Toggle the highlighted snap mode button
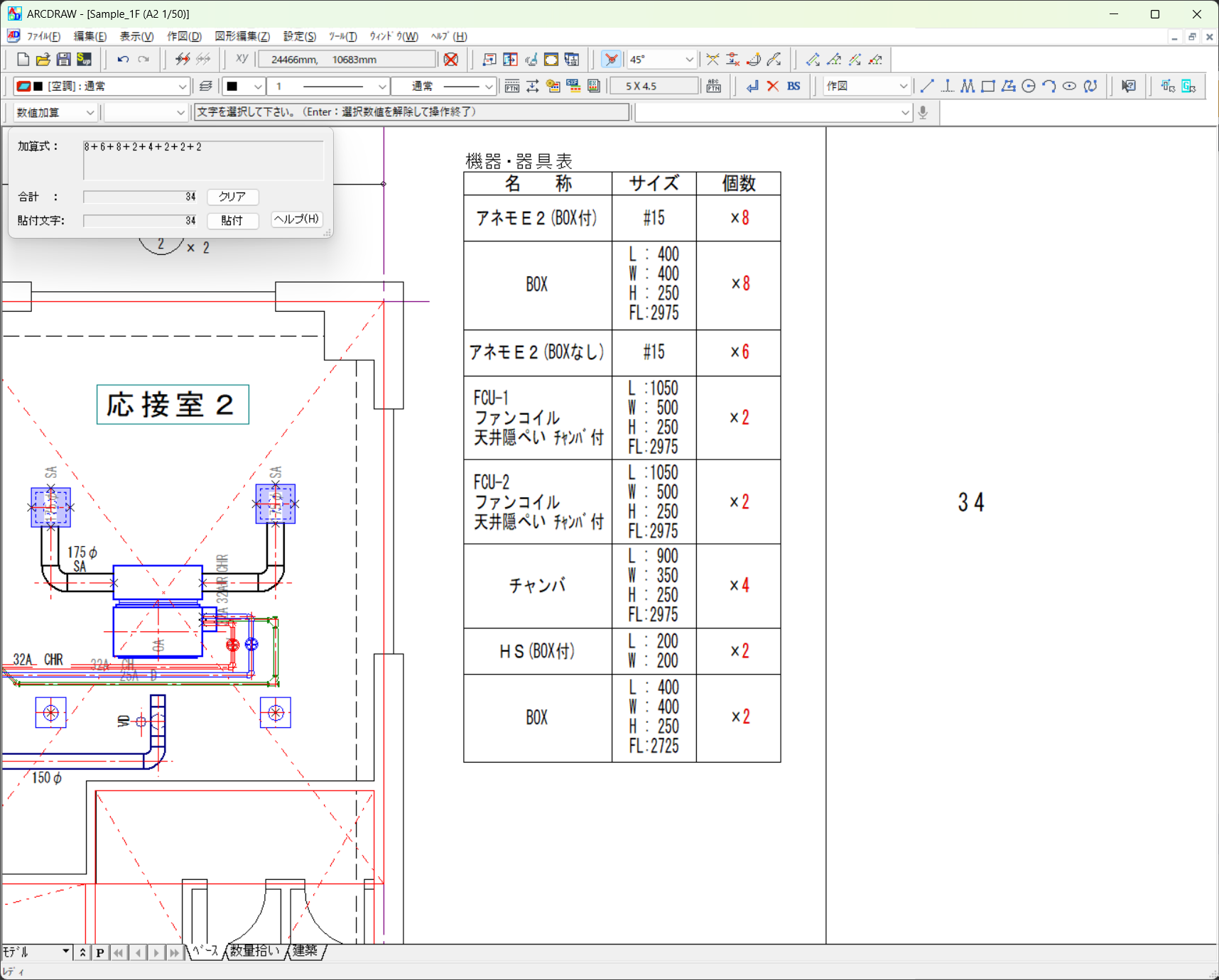The image size is (1219, 980). pos(611,60)
